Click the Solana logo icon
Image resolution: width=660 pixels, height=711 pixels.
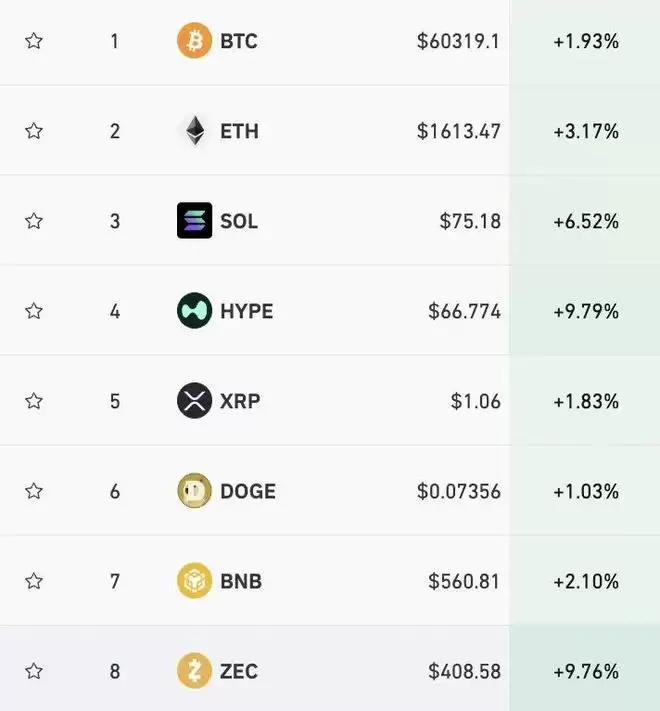[x=194, y=220]
